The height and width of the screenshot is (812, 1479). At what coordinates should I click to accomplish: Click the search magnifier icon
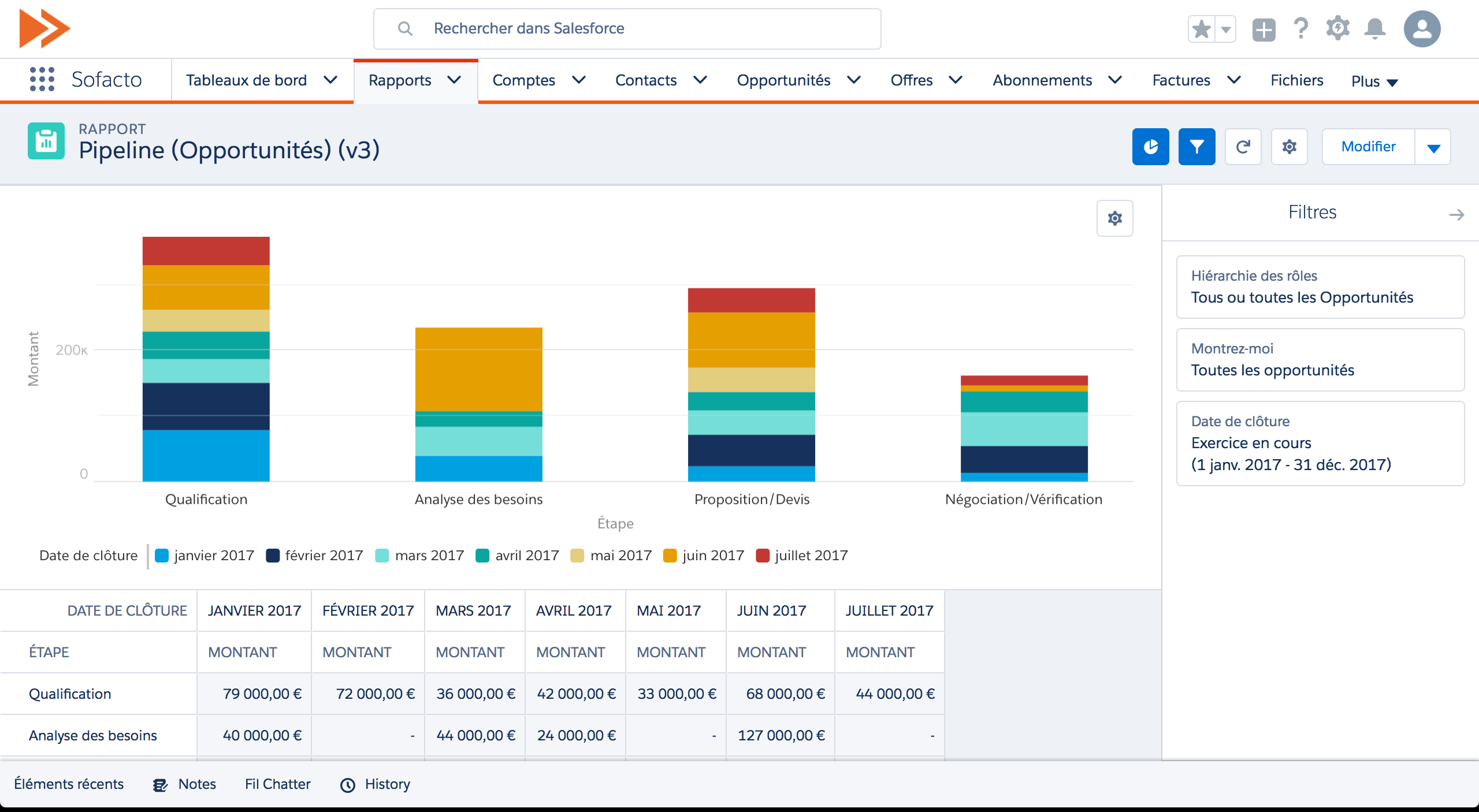click(x=405, y=28)
